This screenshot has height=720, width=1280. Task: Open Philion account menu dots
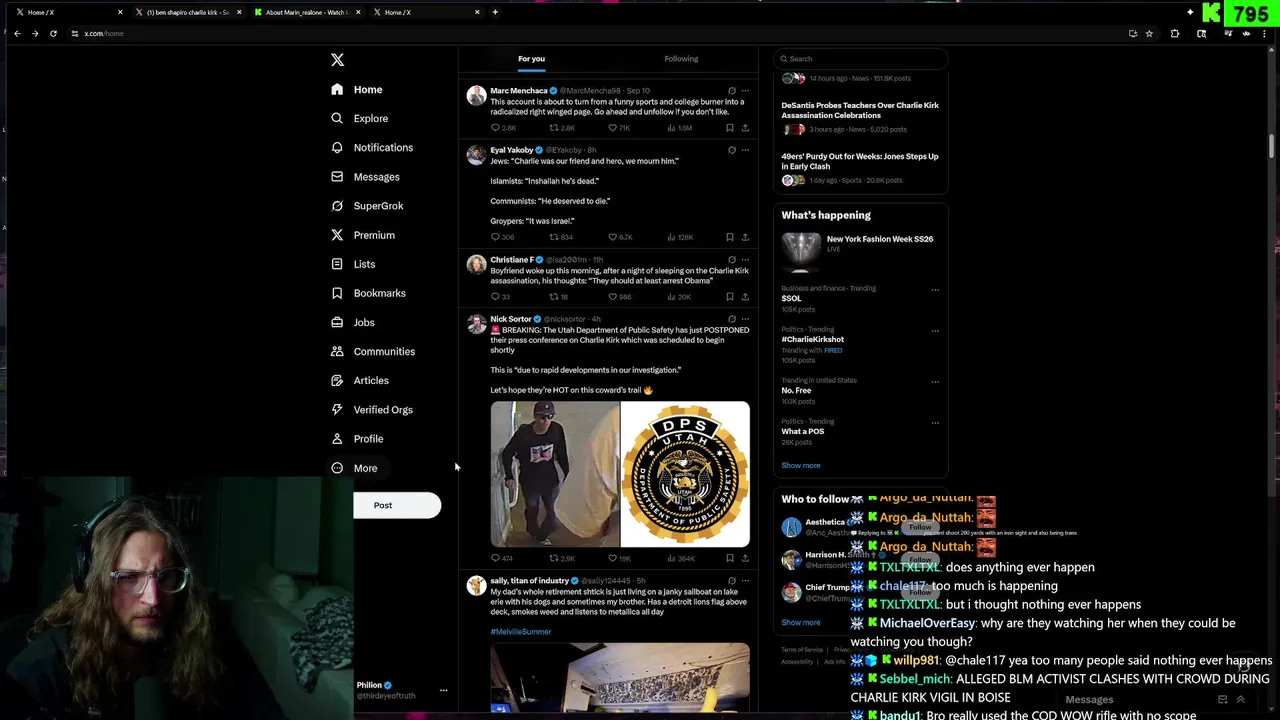tap(444, 690)
